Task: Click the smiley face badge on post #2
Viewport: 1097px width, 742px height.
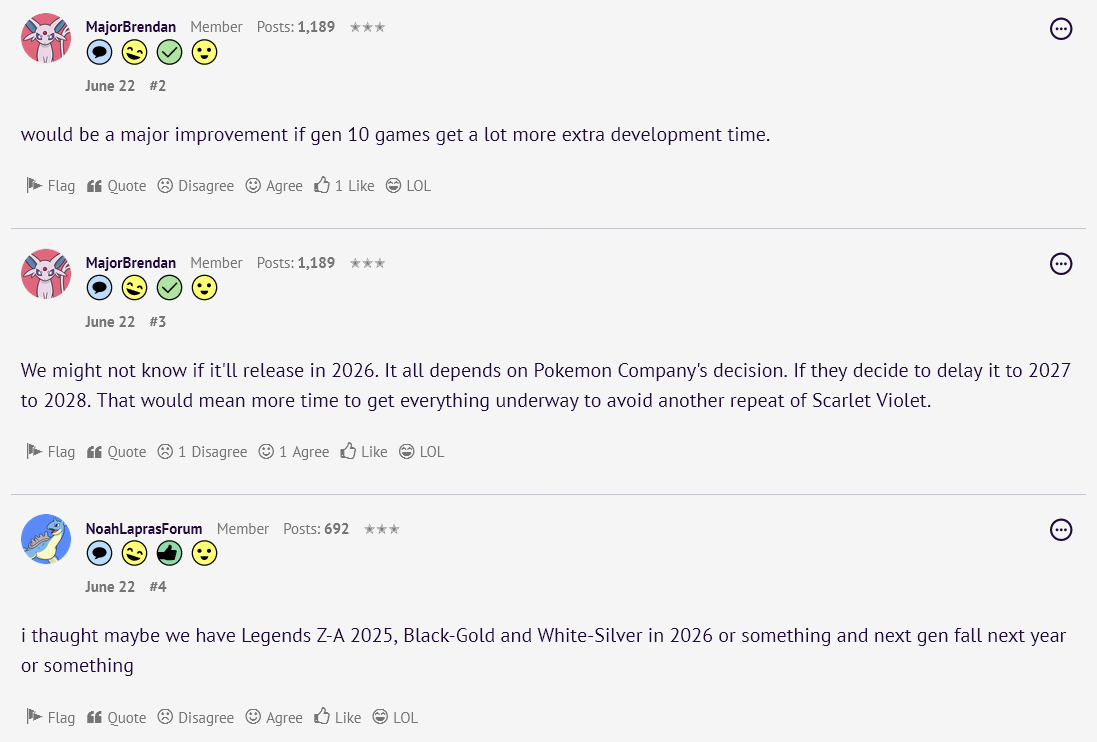Action: tap(204, 52)
